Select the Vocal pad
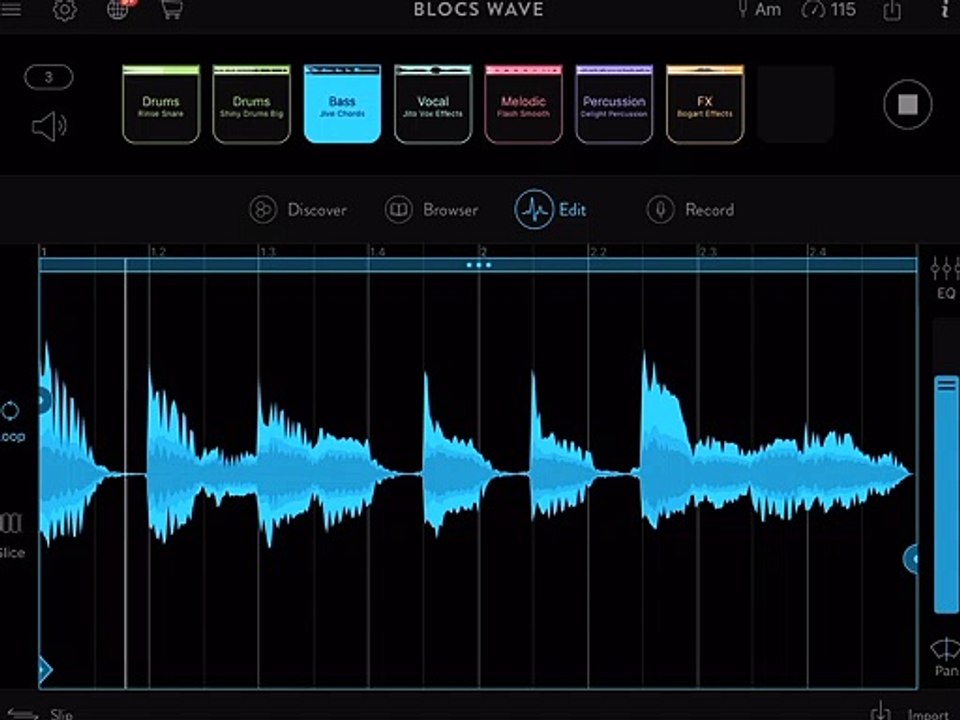Image resolution: width=960 pixels, height=720 pixels. click(x=433, y=104)
